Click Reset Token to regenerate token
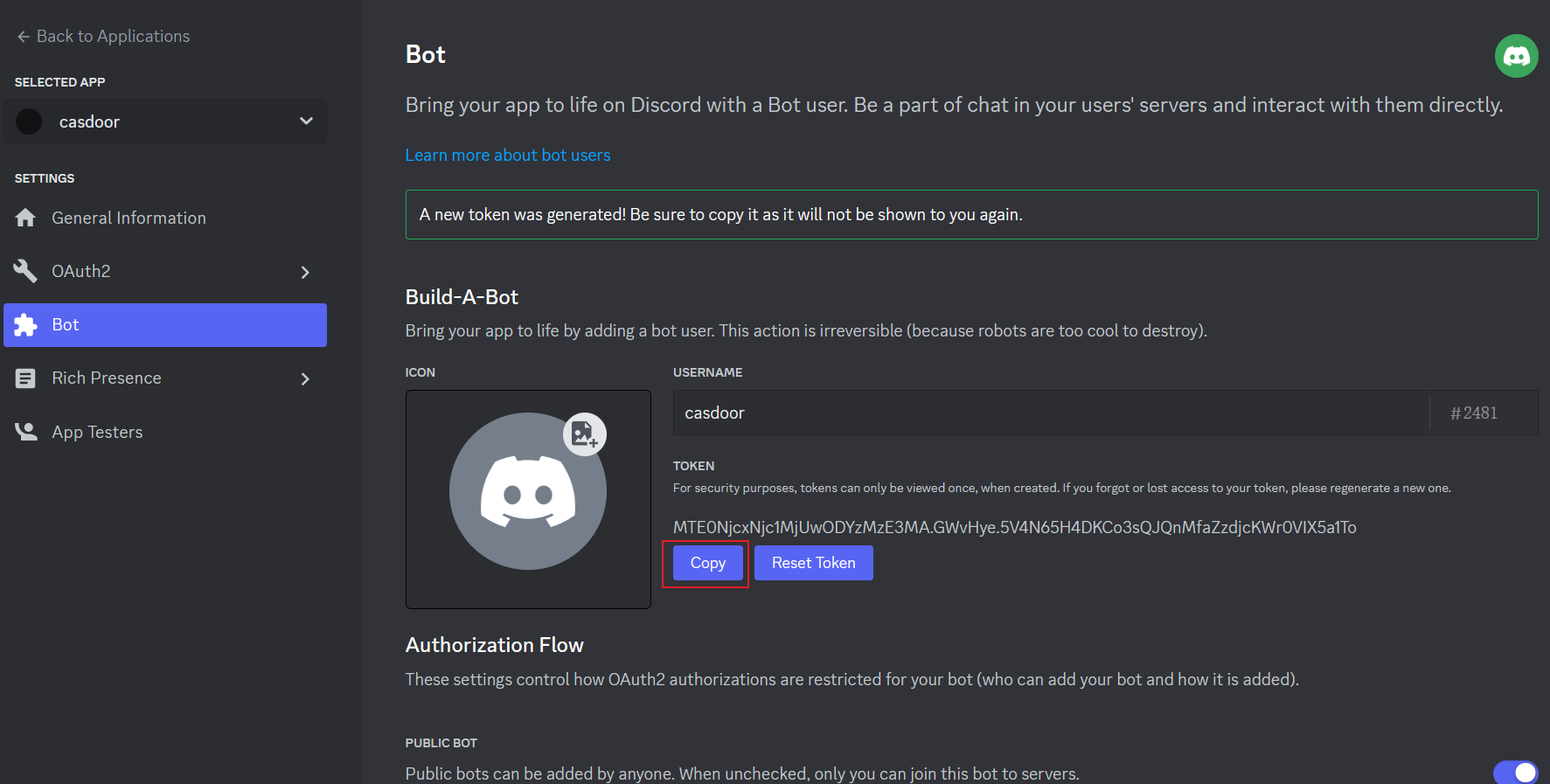The height and width of the screenshot is (784, 1550). (813, 563)
